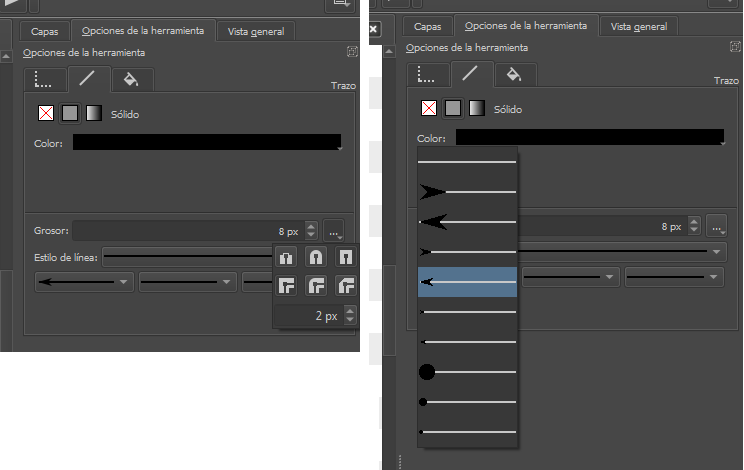Set solid stroke button in cap-popup panel
The width and height of the screenshot is (744, 470).
[70, 113]
